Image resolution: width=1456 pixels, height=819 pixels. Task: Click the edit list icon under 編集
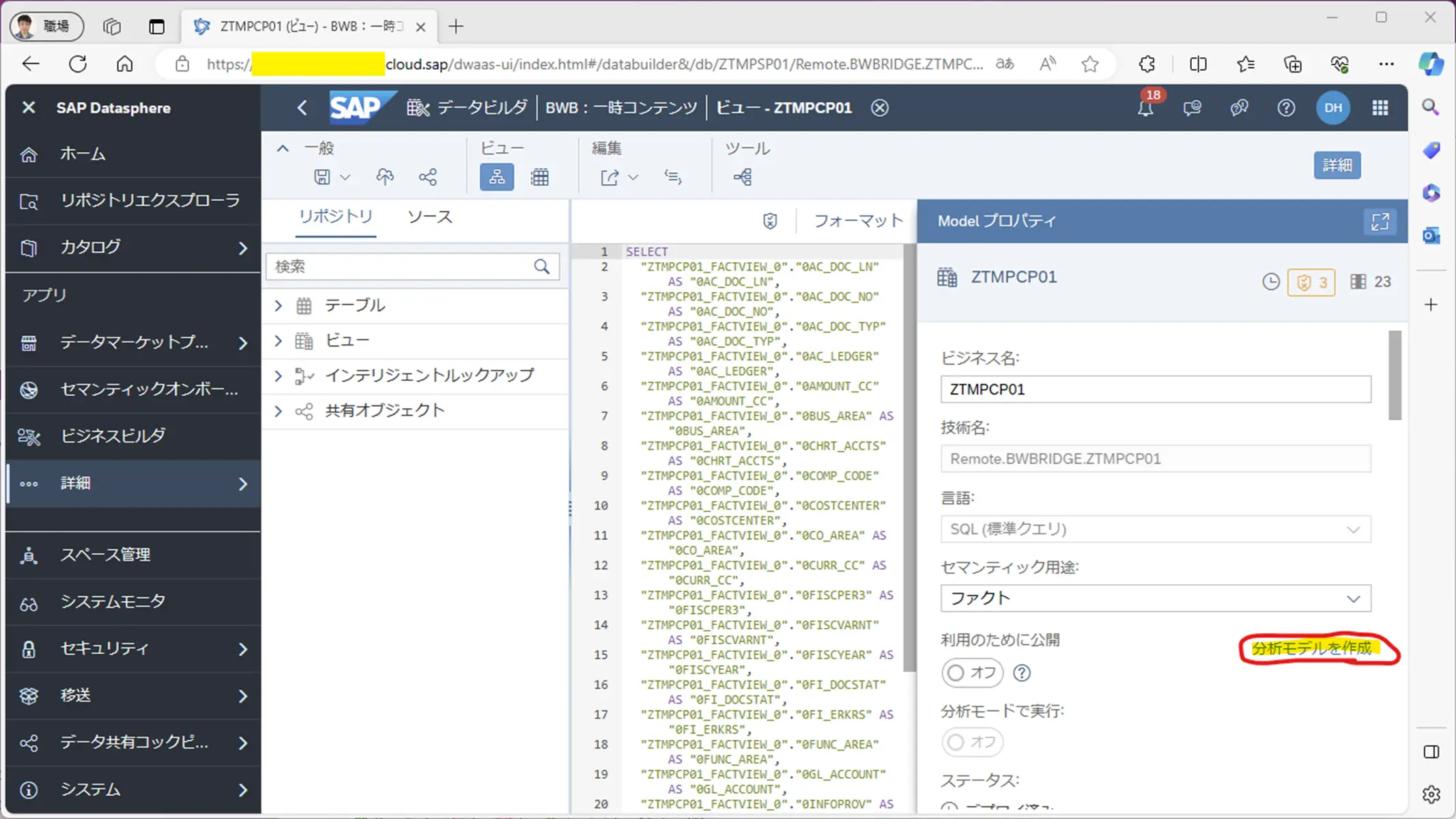pyautogui.click(x=673, y=177)
